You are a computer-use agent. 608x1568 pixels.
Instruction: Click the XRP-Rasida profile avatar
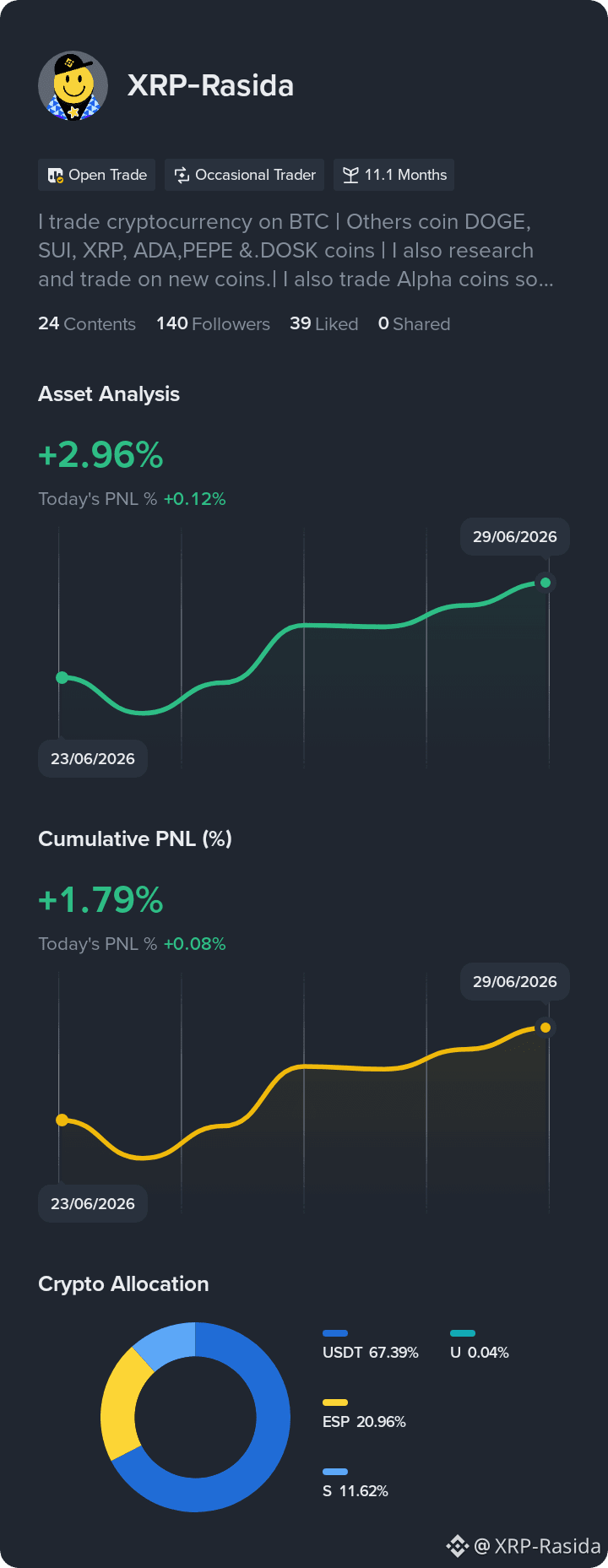[x=73, y=85]
